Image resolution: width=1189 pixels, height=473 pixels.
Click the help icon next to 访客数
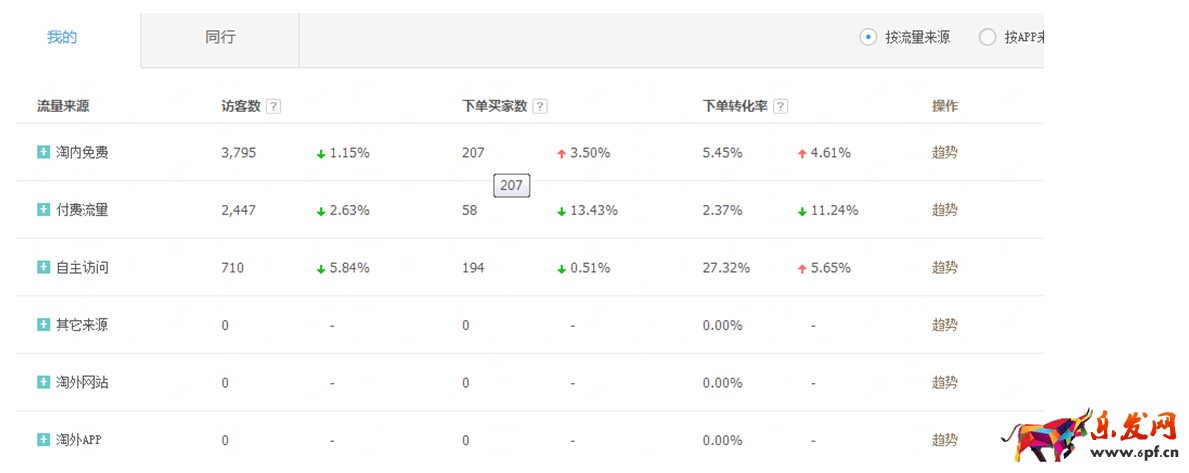tap(273, 107)
